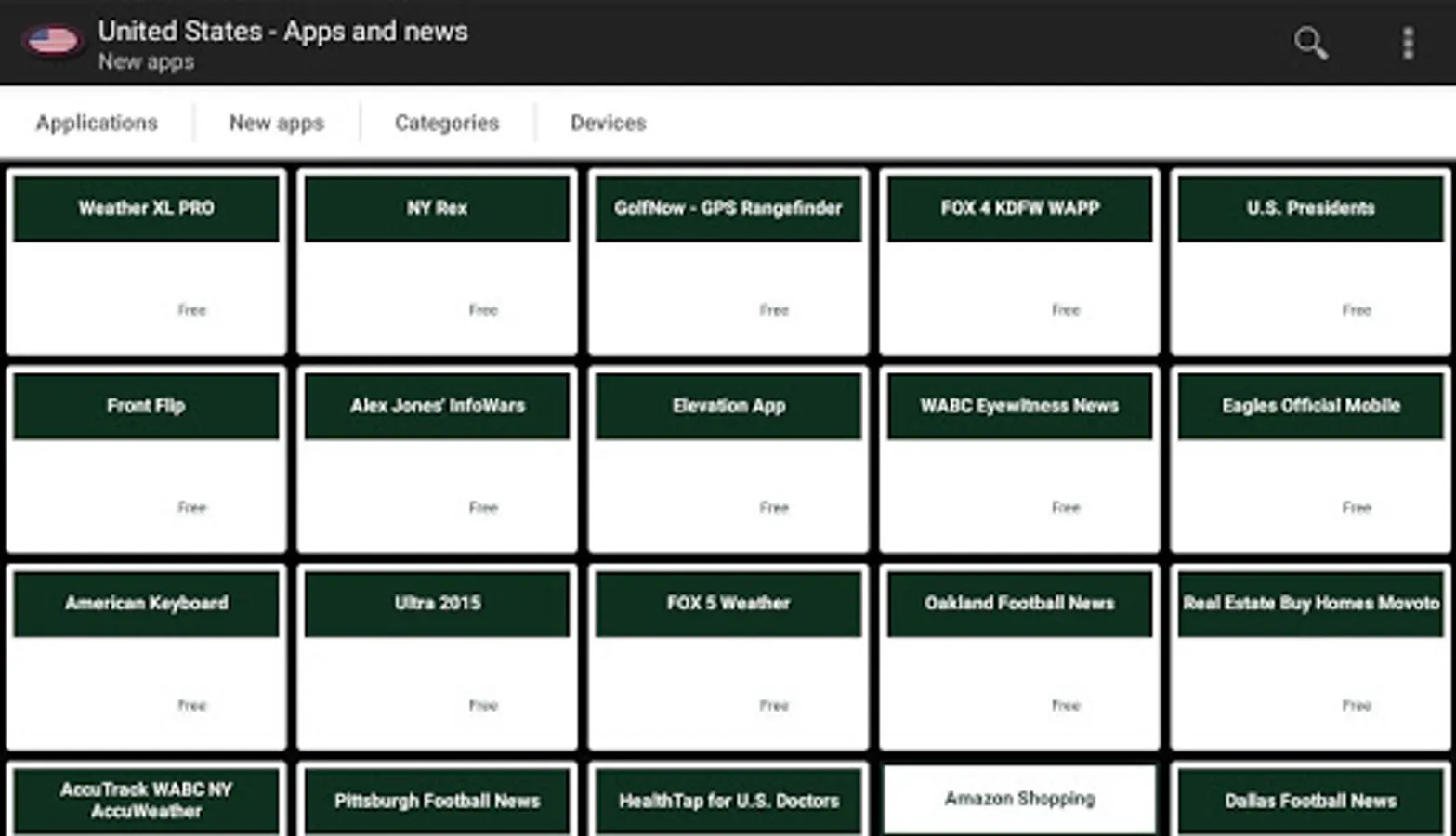Tap the United States flag app icon
This screenshot has width=1456, height=836.
click(52, 42)
